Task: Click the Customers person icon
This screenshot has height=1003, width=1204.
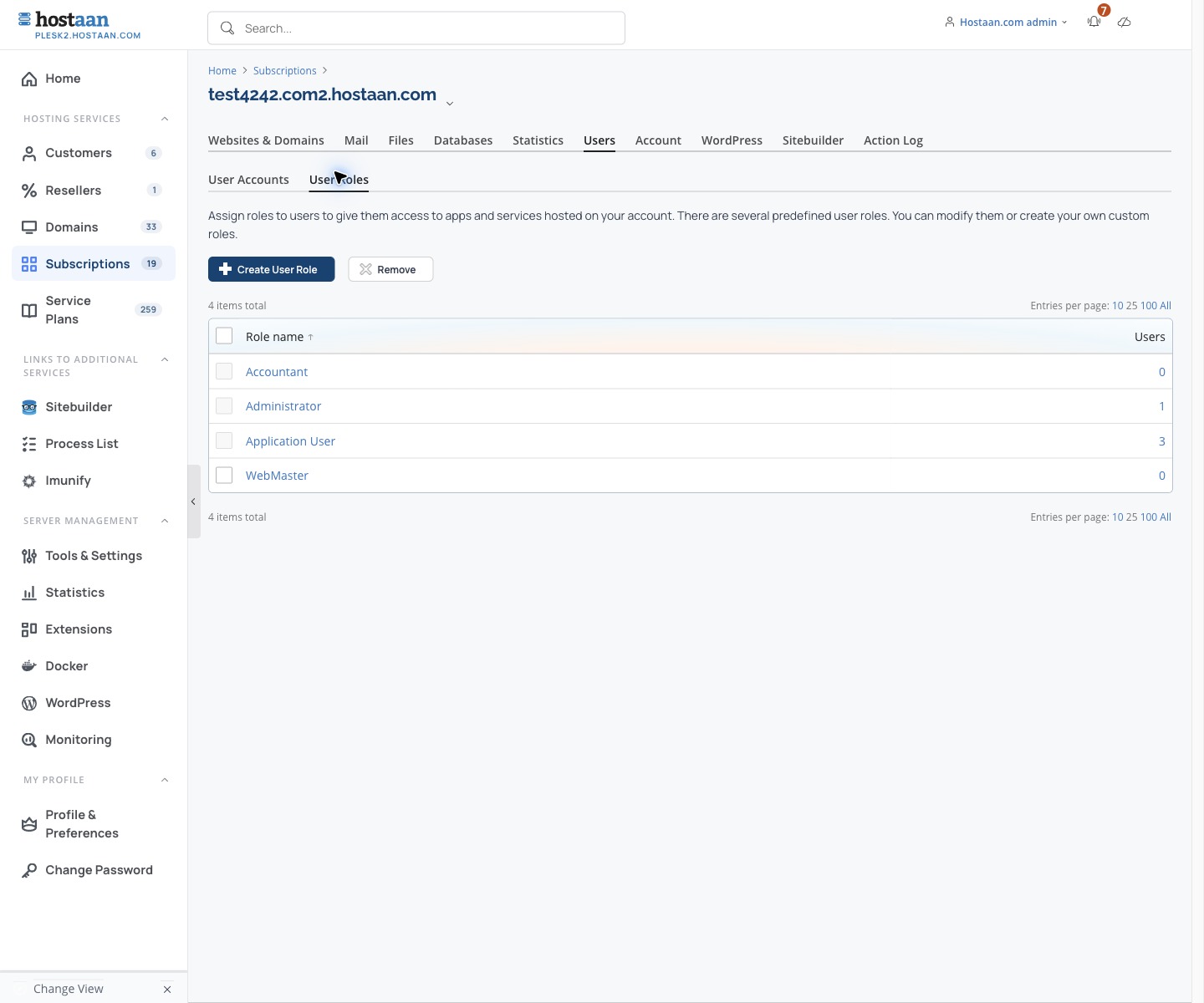Action: [x=29, y=153]
